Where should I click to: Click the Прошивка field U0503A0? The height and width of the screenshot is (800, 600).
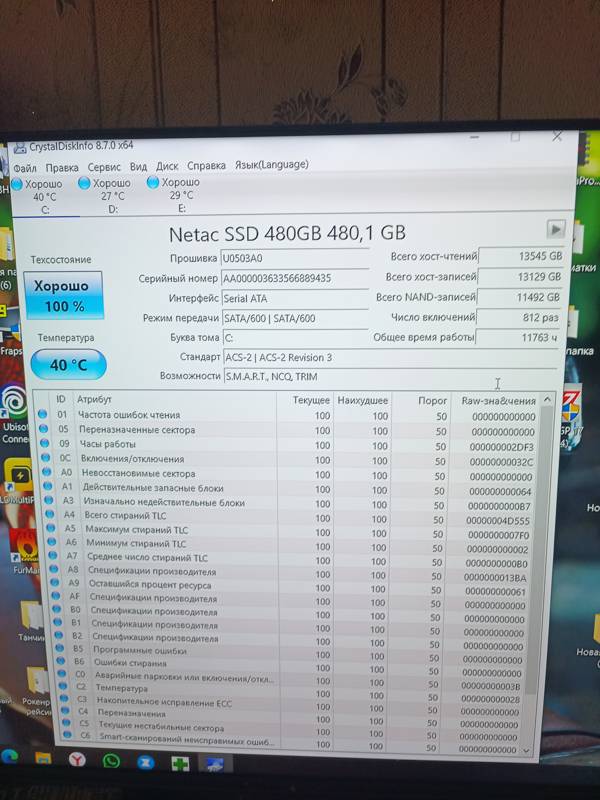(x=294, y=258)
